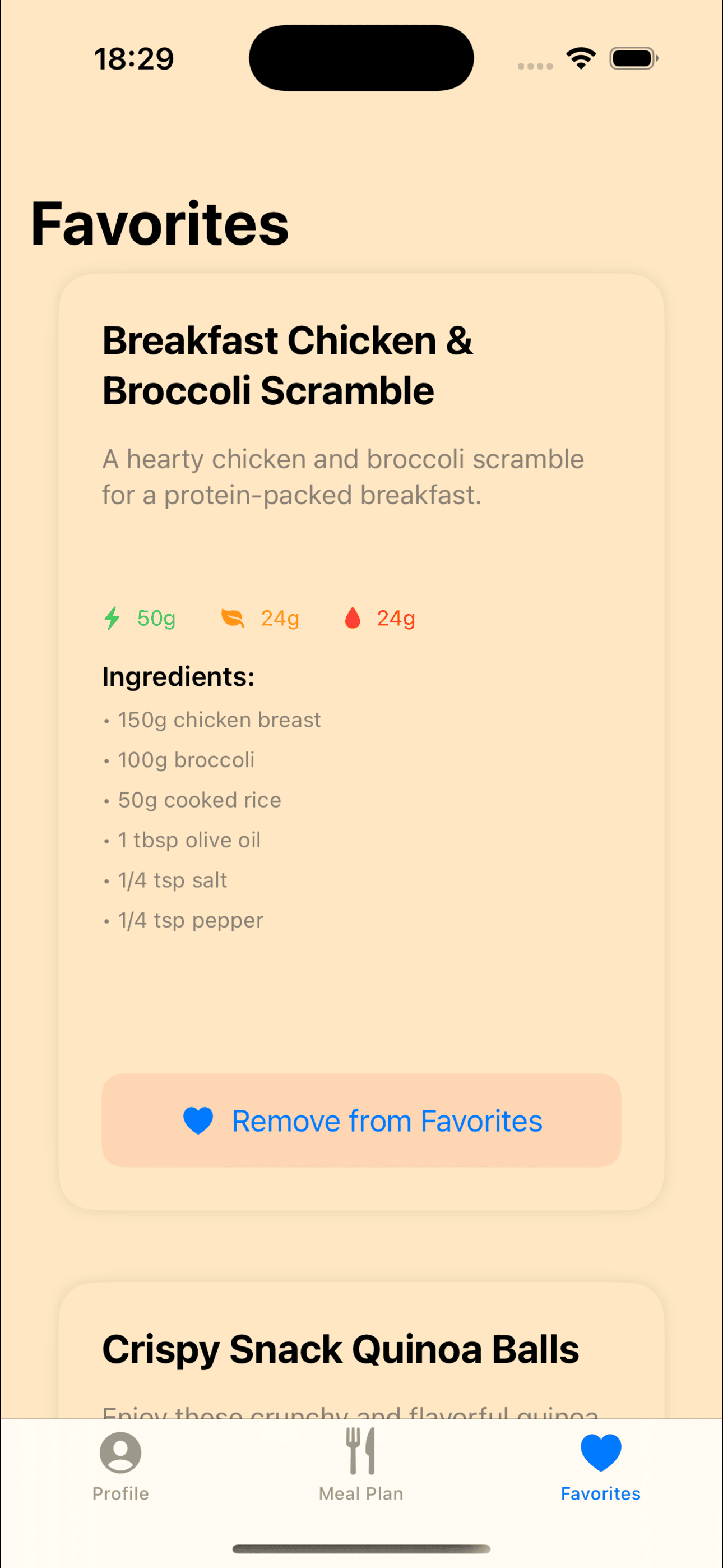Screen dimensions: 723x1568
Task: Tap the Wi-Fi status icon
Action: click(x=581, y=58)
